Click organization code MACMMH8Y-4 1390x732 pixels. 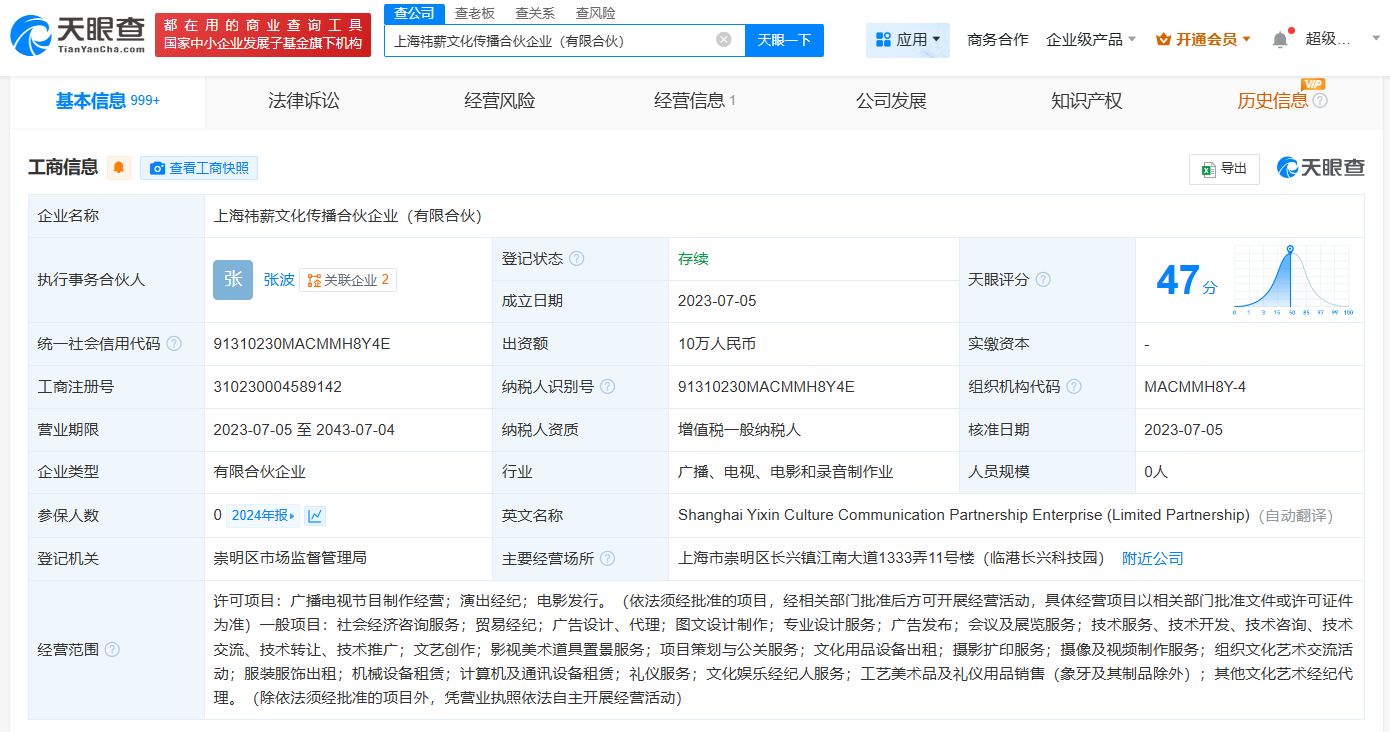tap(1195, 386)
